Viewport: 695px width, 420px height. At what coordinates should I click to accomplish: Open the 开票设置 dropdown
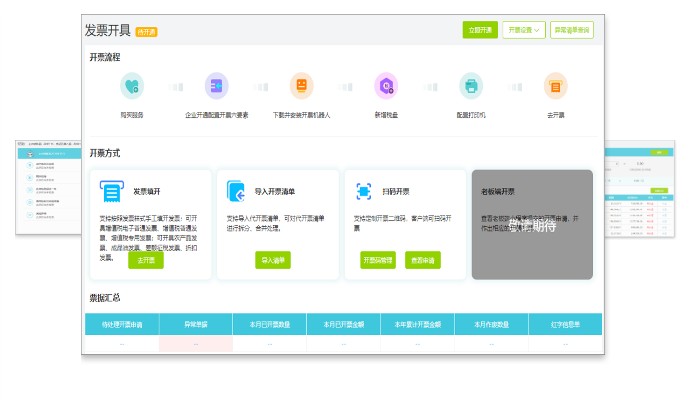[x=524, y=30]
